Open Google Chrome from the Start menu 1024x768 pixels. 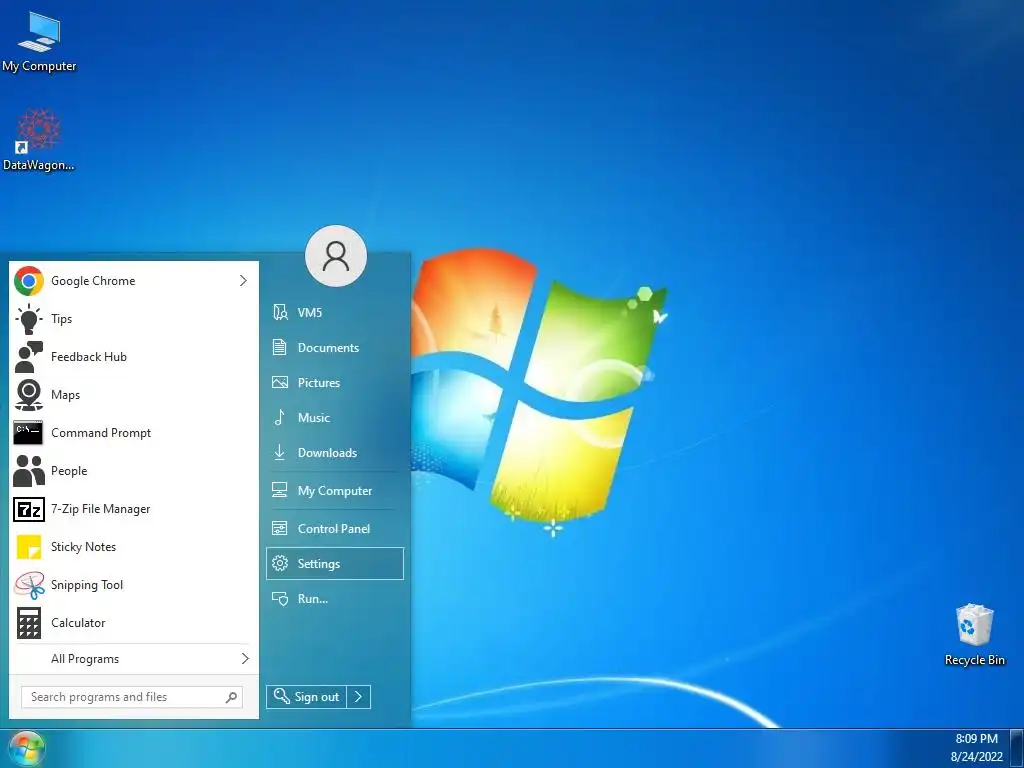click(134, 281)
